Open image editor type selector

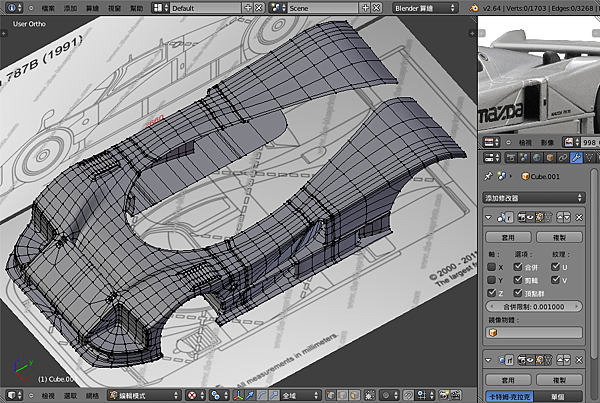(491, 142)
